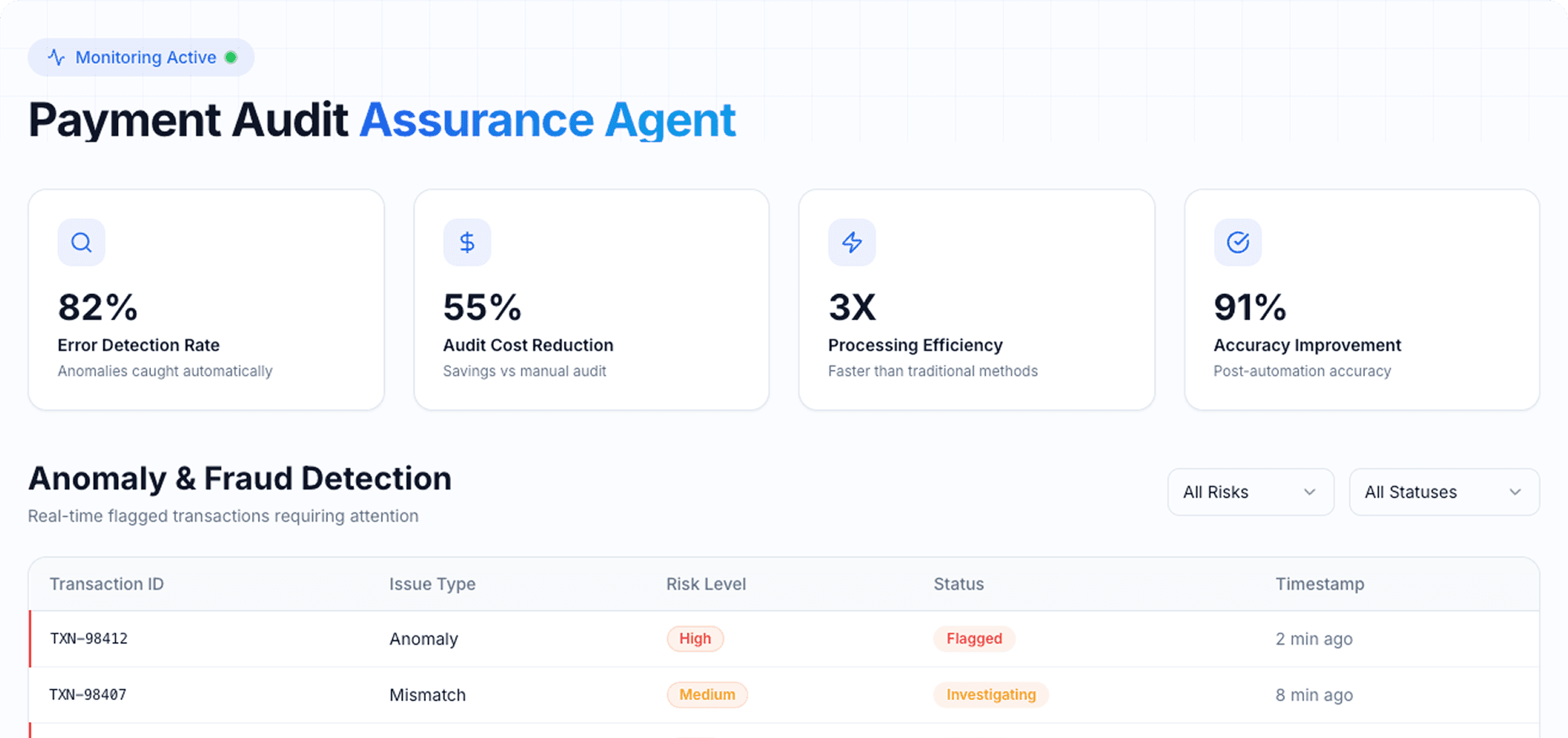Click the Status column header
This screenshot has height=738, width=1568.
tap(959, 584)
